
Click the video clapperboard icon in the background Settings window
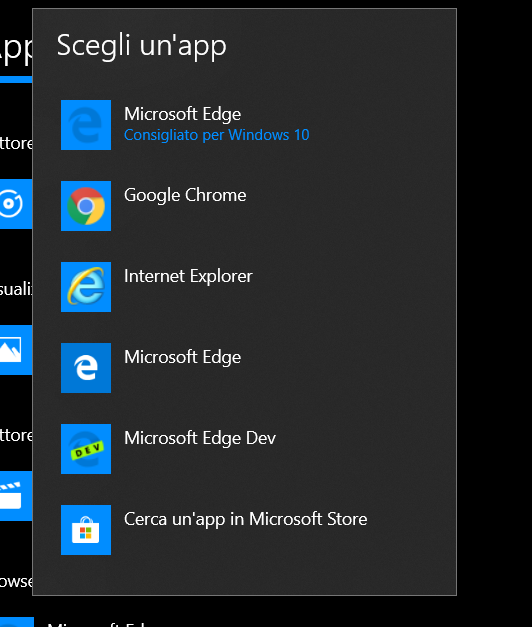(16, 496)
